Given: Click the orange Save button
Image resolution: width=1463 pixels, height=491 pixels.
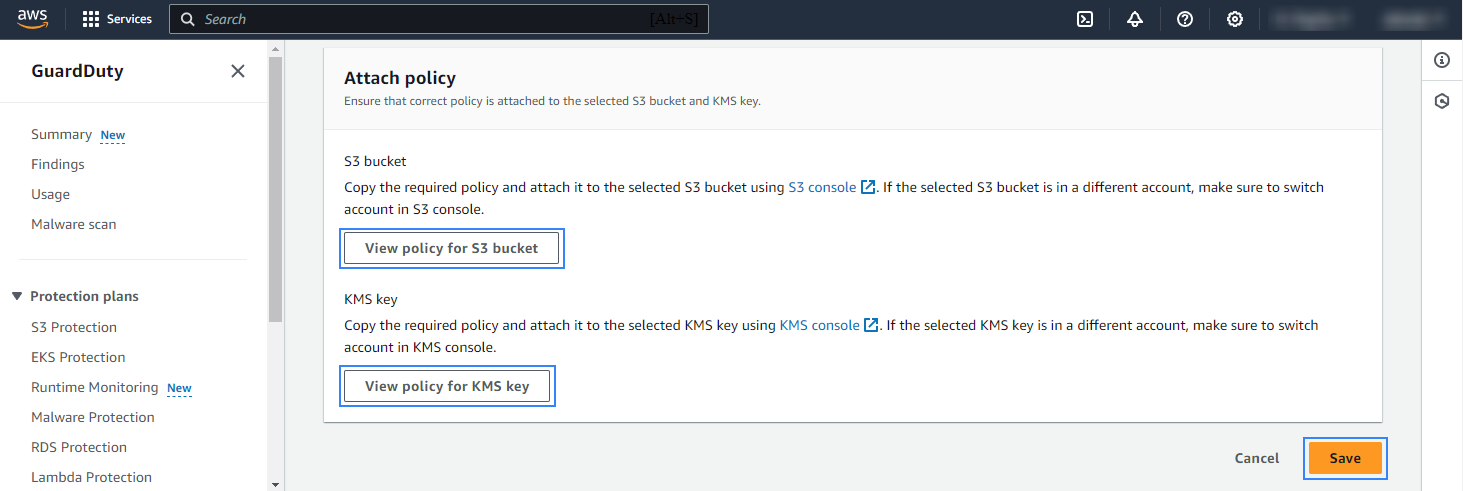Looking at the screenshot, I should 1345,458.
